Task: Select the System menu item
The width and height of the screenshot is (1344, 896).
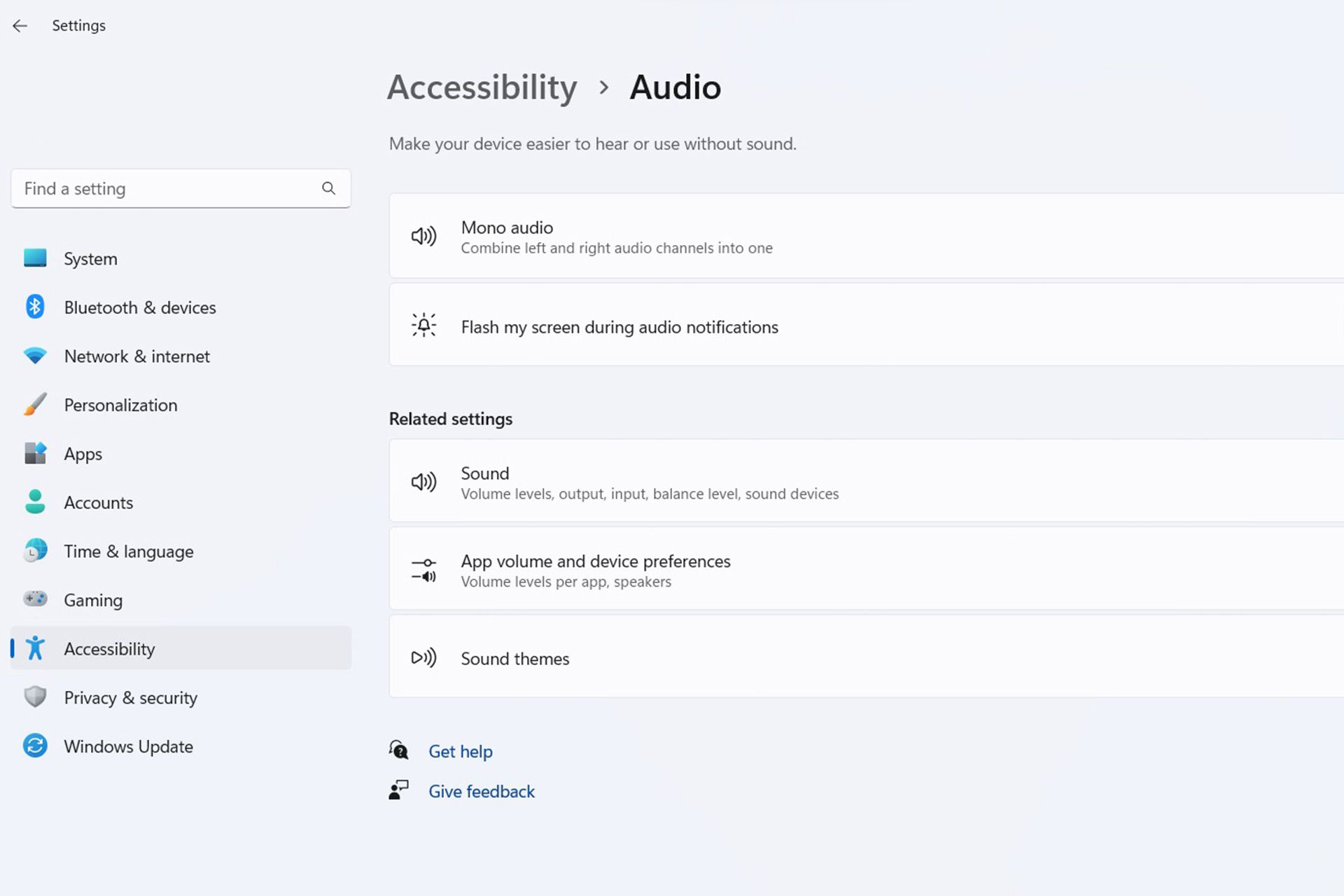Action: 90,258
